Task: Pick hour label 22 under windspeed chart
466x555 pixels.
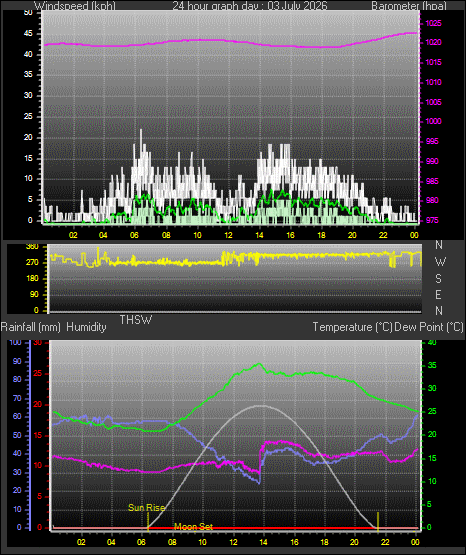Action: pyautogui.click(x=383, y=235)
